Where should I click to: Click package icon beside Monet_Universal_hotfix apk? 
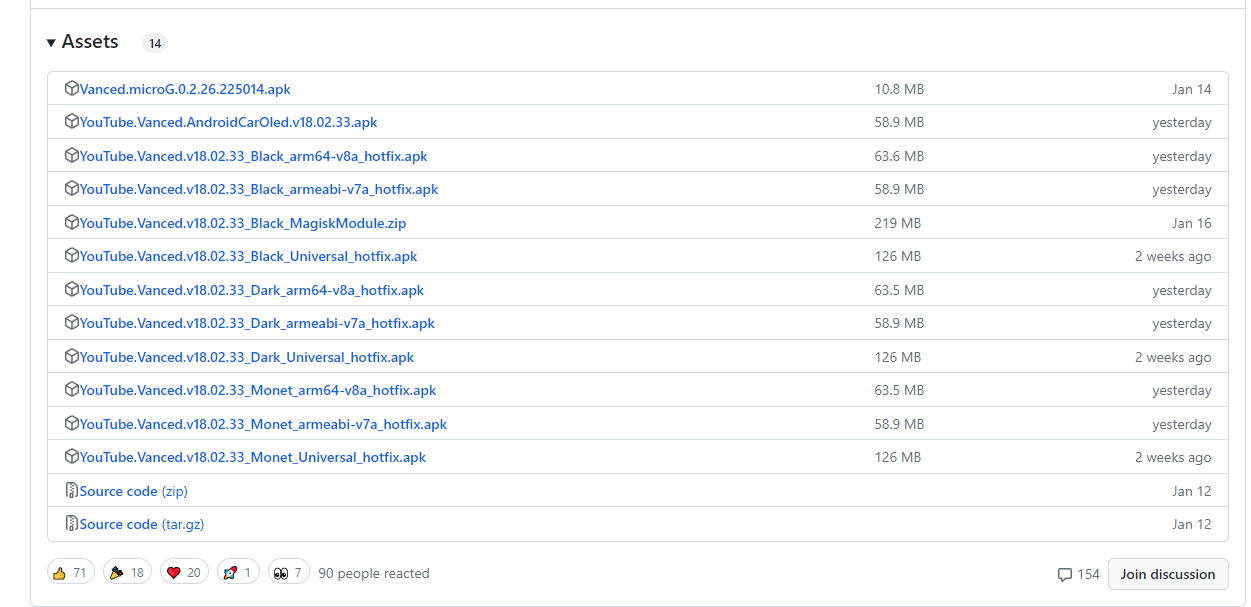tap(72, 457)
